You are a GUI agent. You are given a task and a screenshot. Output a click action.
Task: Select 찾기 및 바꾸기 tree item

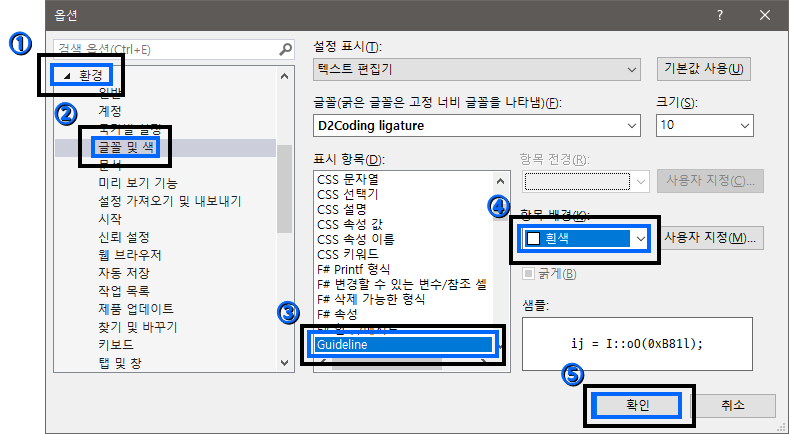tap(138, 327)
